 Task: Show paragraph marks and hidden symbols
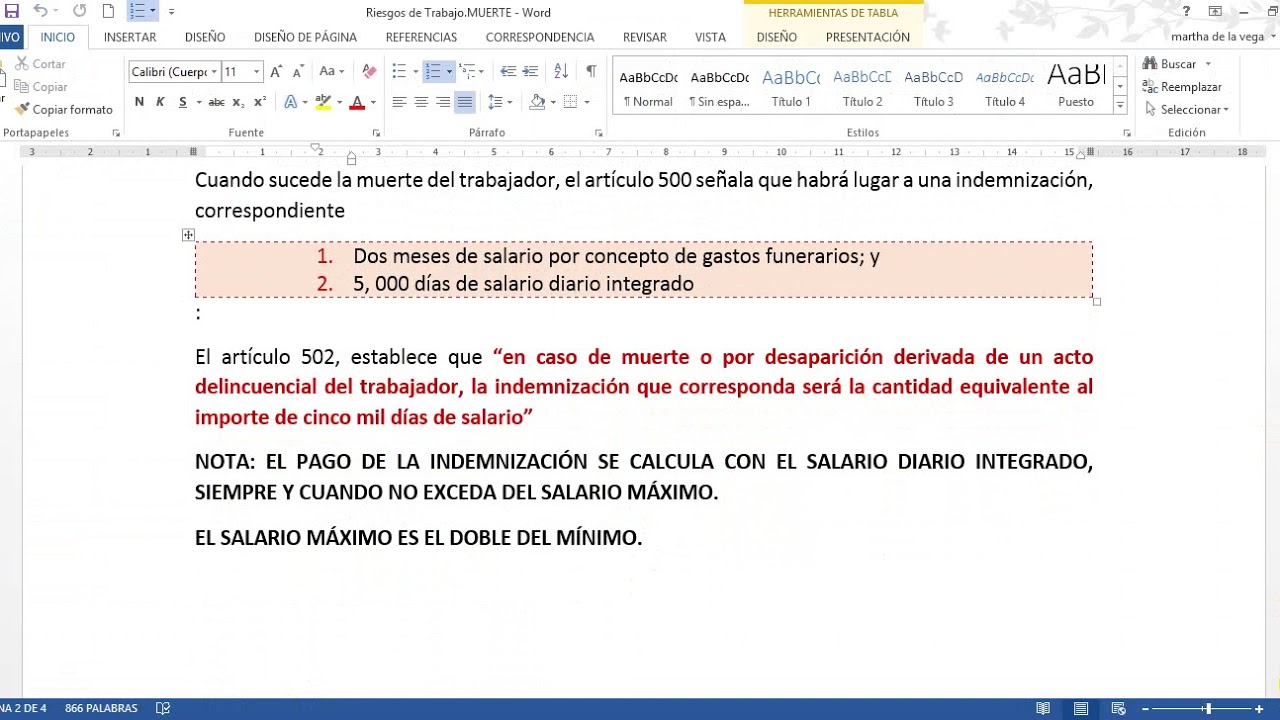tap(590, 72)
